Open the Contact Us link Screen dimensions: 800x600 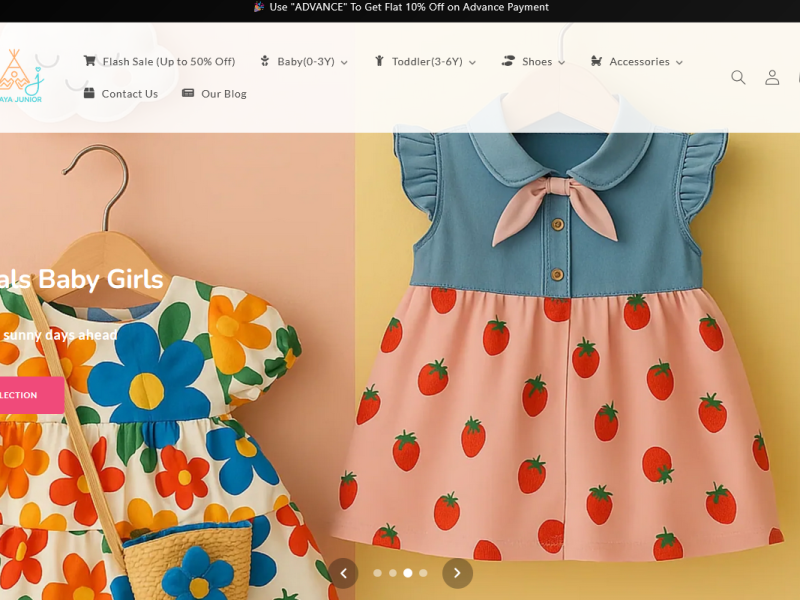[x=129, y=93]
